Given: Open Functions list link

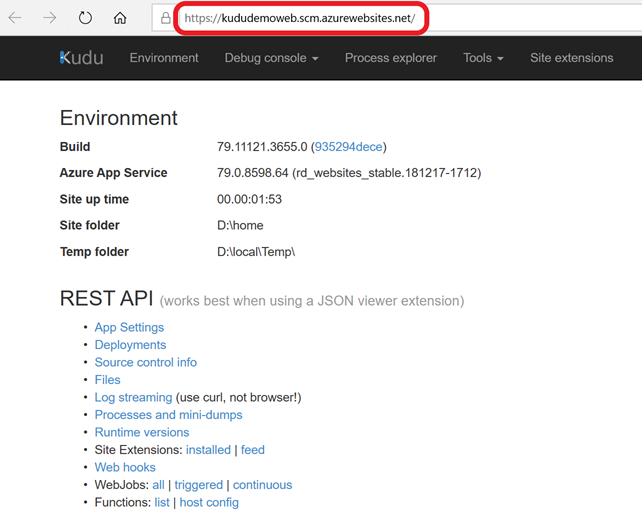Looking at the screenshot, I should (x=162, y=502).
